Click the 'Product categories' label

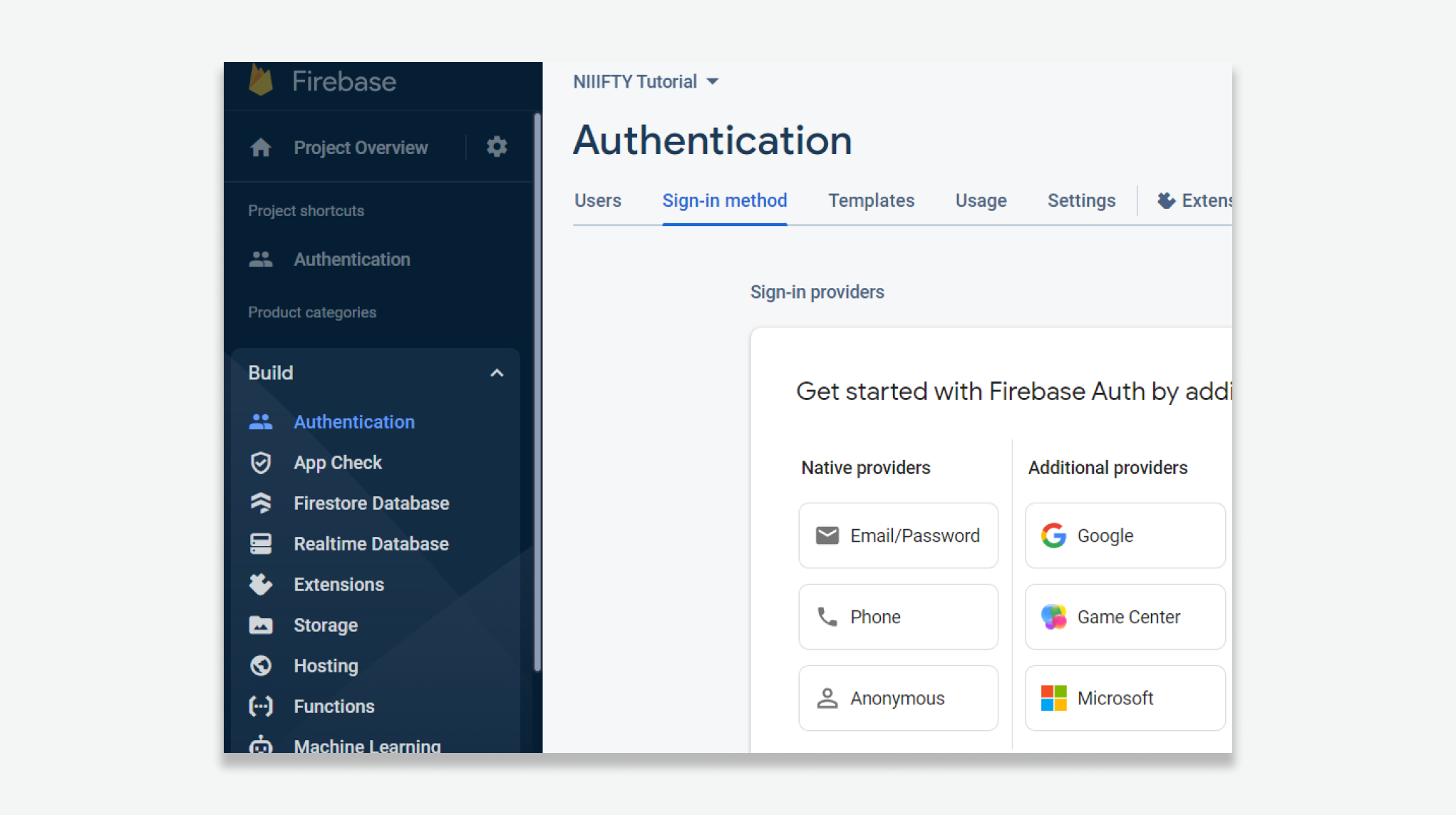(311, 312)
